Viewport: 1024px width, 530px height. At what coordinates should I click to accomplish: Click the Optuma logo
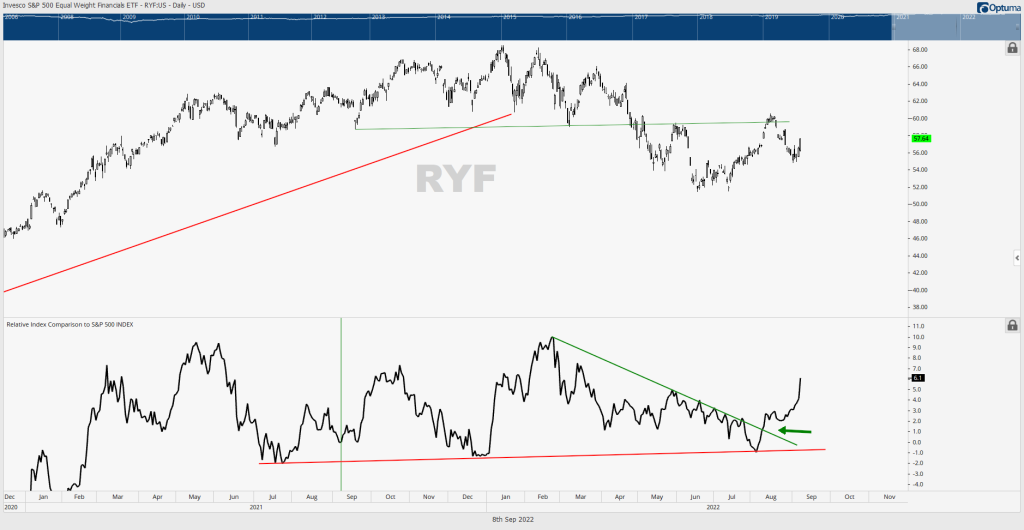[999, 7]
